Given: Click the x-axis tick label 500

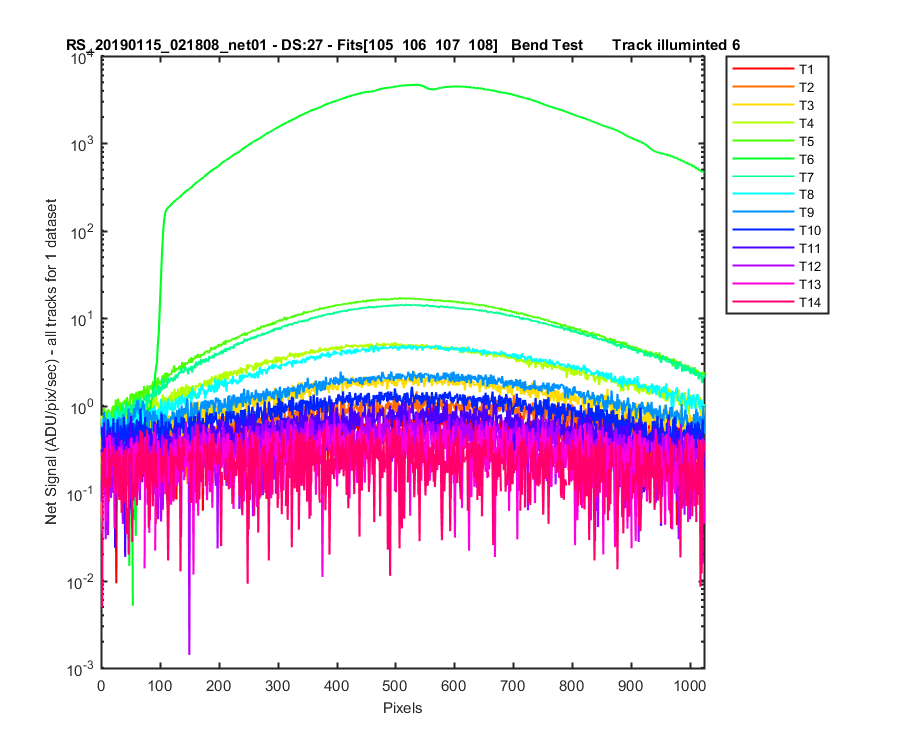Looking at the screenshot, I should pyautogui.click(x=395, y=686).
